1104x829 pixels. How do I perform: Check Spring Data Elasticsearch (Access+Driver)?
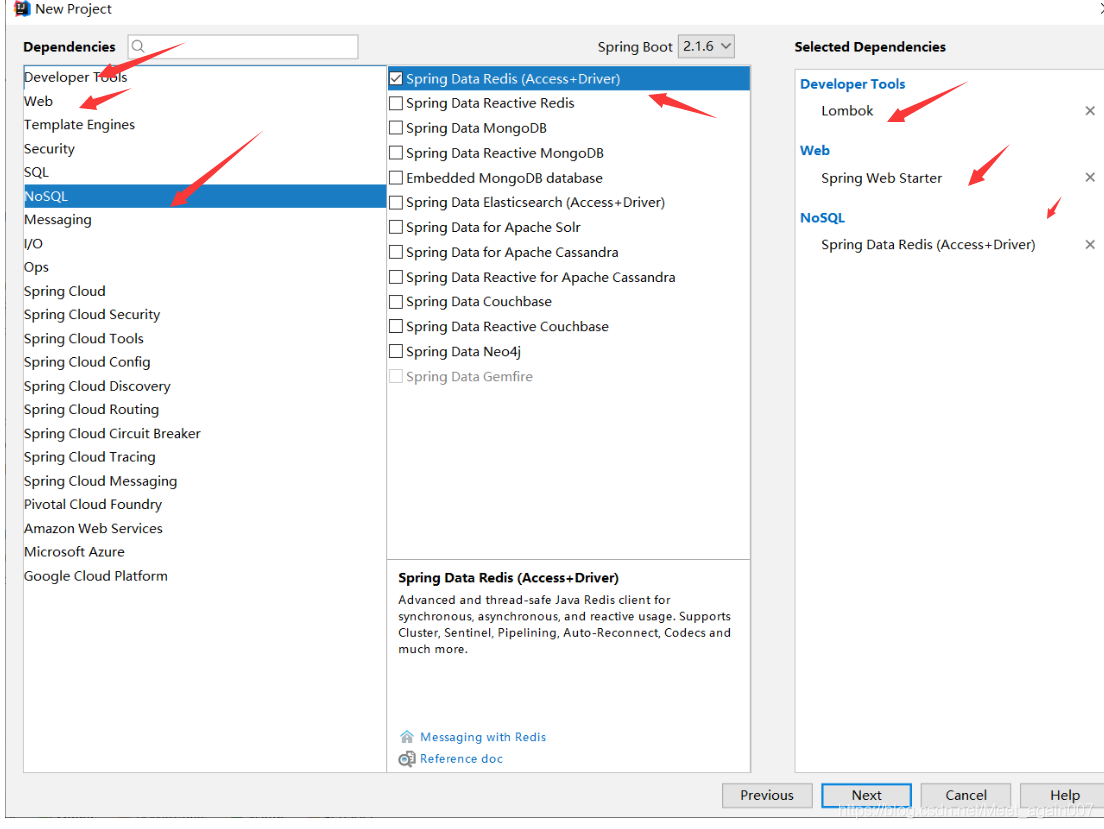tap(396, 202)
